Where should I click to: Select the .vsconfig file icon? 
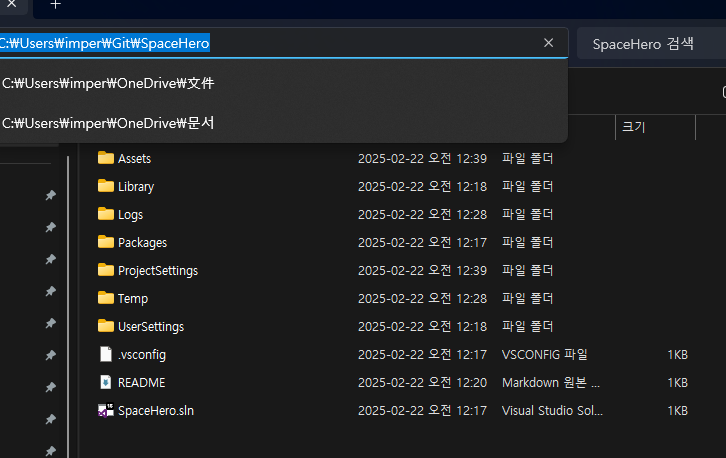[106, 354]
